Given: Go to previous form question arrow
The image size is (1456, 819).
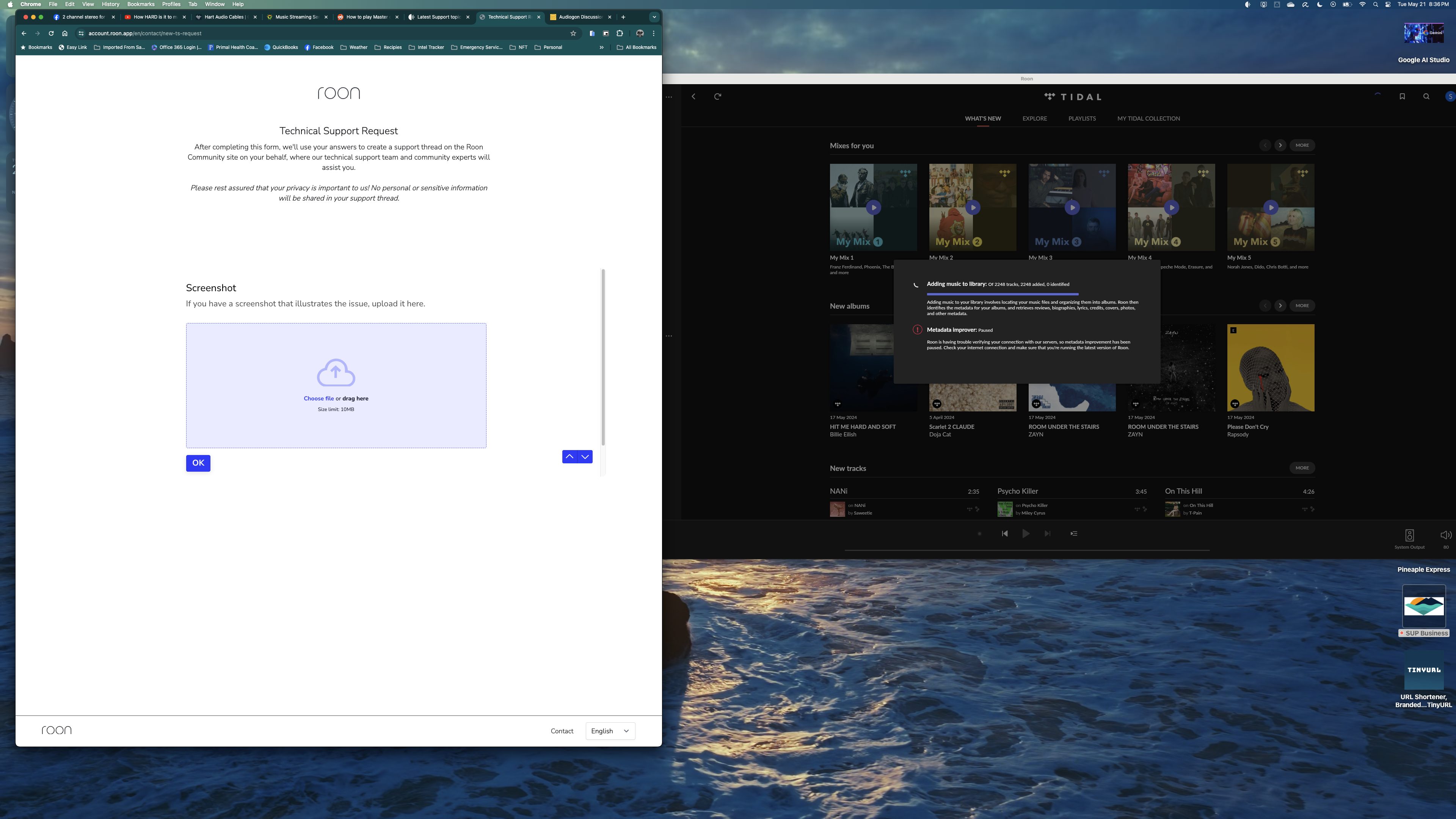Looking at the screenshot, I should coord(570,457).
